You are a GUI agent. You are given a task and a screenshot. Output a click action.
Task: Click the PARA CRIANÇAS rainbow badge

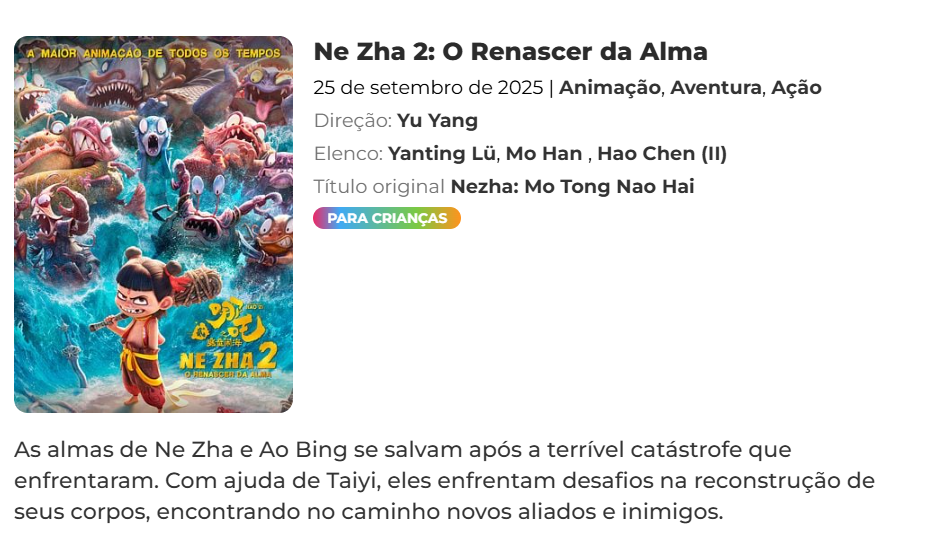387,218
